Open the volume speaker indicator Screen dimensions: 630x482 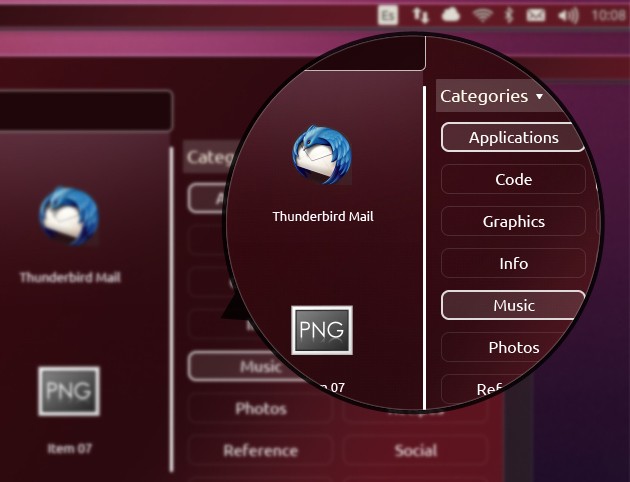[x=568, y=16]
